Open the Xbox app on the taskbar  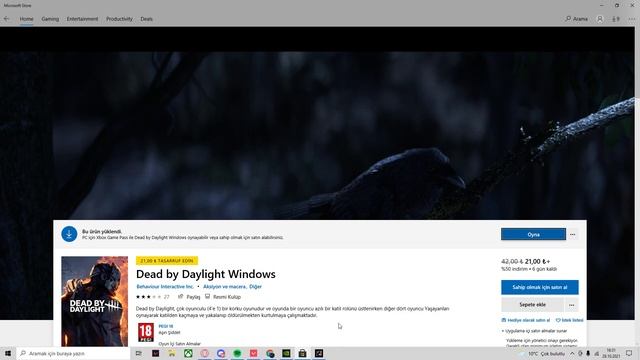(x=188, y=353)
